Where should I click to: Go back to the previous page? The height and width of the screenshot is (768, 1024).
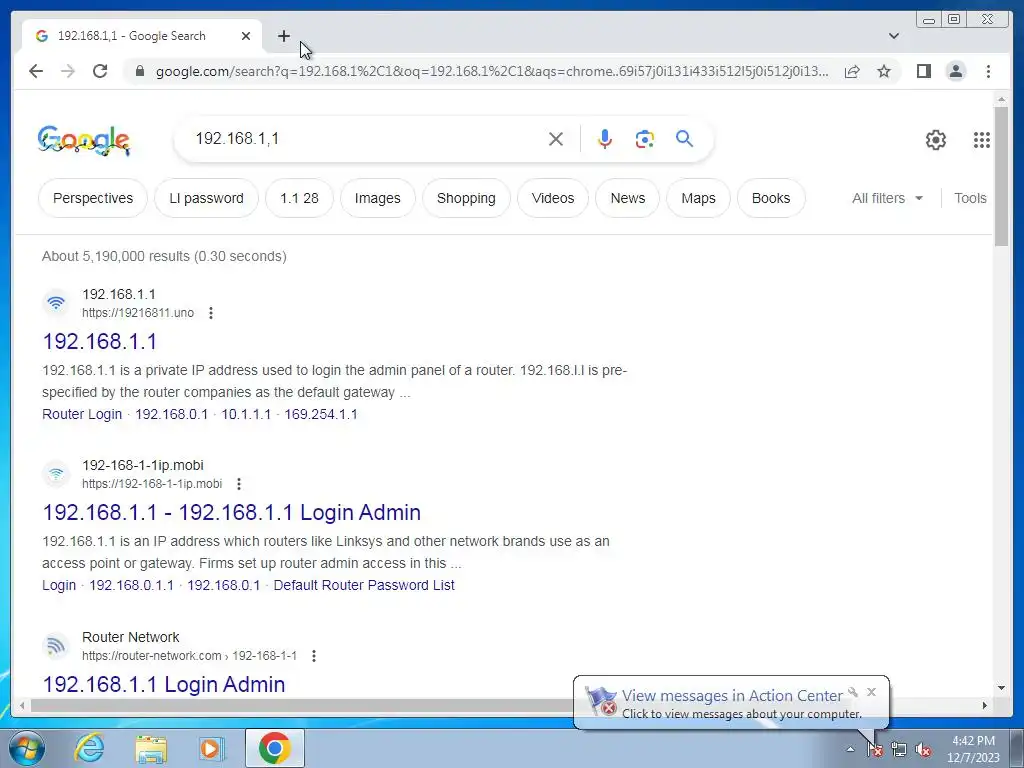pos(36,71)
